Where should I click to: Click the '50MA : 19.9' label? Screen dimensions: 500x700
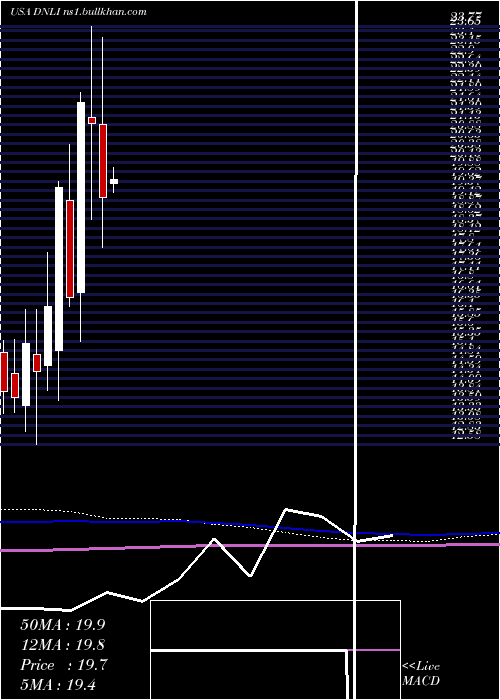coord(63,625)
